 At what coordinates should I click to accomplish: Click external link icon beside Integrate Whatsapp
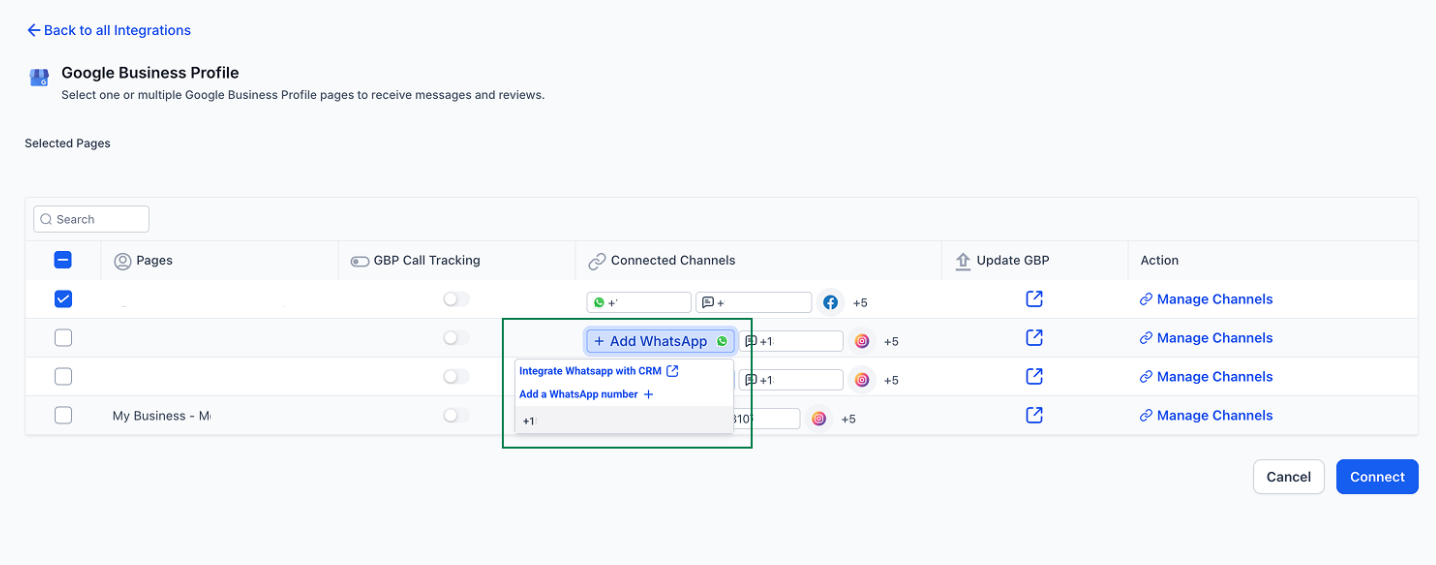pos(673,371)
